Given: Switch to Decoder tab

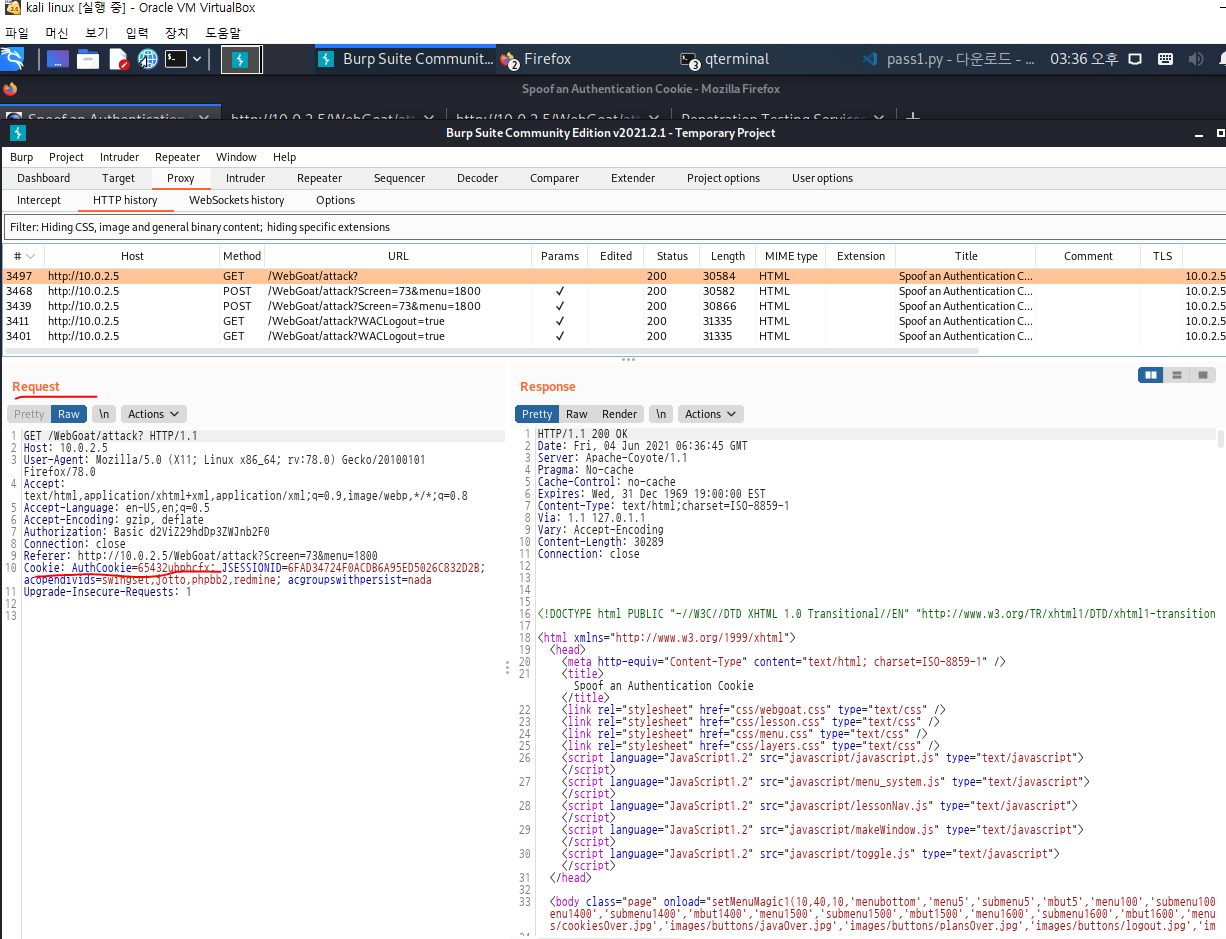Looking at the screenshot, I should pyautogui.click(x=477, y=178).
